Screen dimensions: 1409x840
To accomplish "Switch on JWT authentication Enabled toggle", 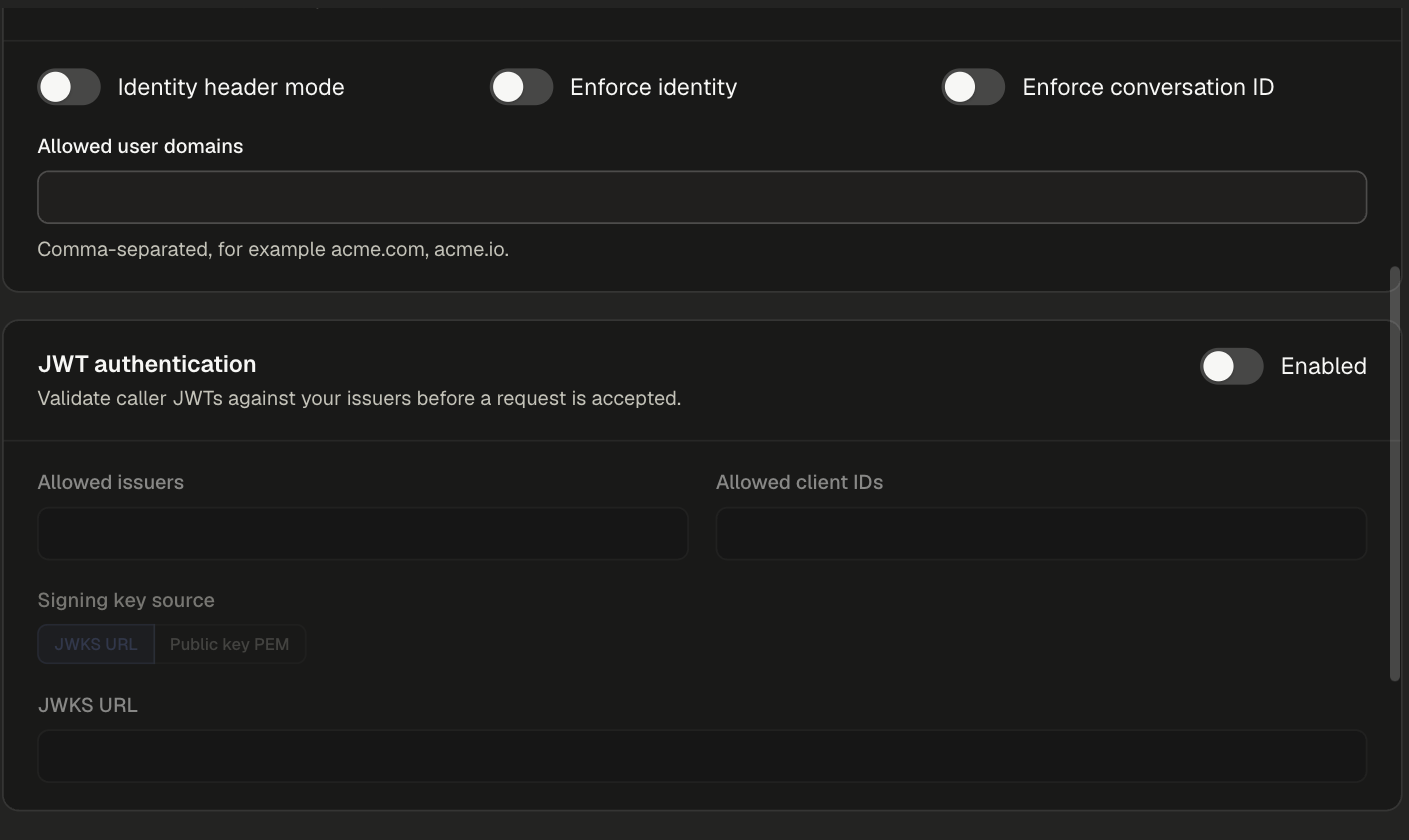I will tap(1232, 366).
